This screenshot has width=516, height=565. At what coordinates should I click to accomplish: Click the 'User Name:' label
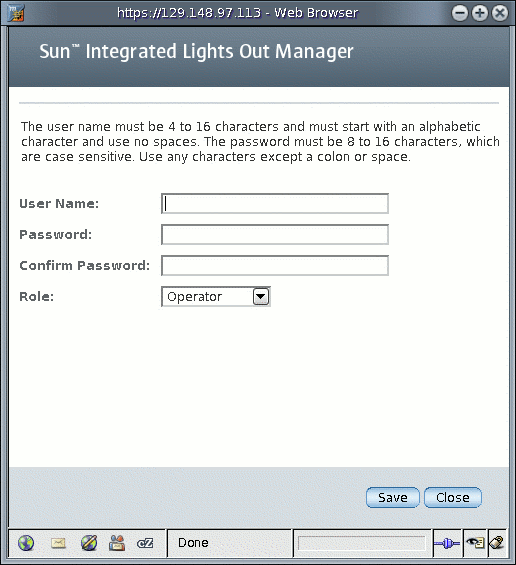[59, 204]
